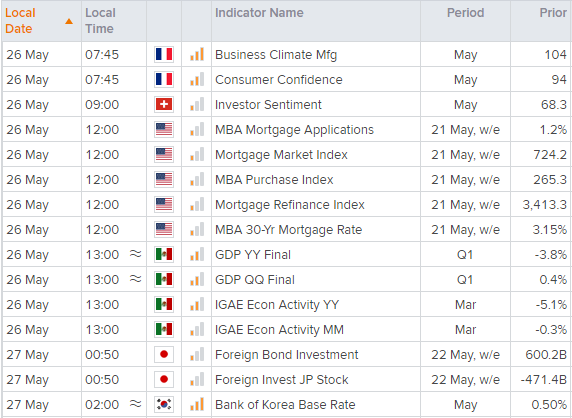Click the France flag beside Business Climate Mfg
The image size is (572, 418).
tap(164, 54)
